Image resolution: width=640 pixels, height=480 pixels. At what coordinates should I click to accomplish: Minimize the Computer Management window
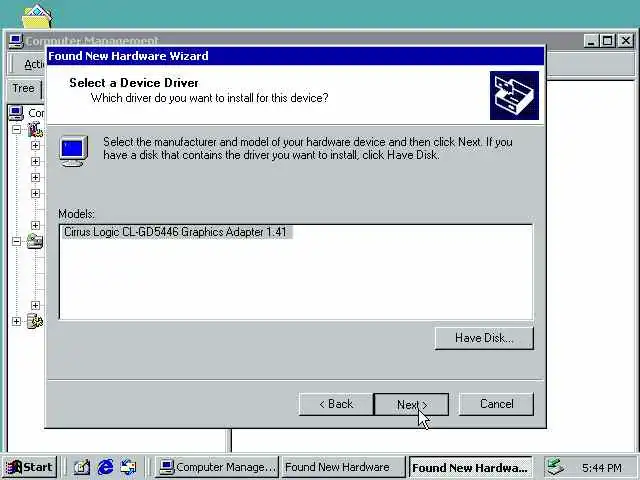[x=591, y=41]
